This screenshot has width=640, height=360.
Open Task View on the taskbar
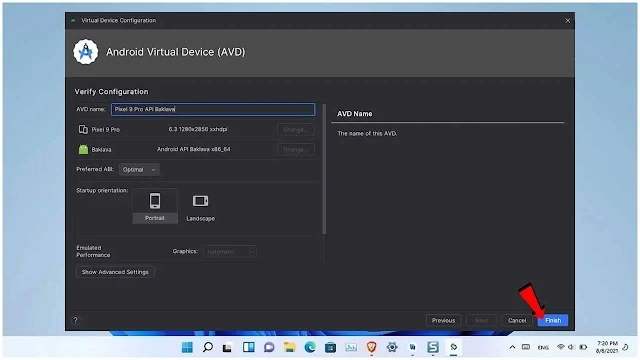[x=227, y=347]
